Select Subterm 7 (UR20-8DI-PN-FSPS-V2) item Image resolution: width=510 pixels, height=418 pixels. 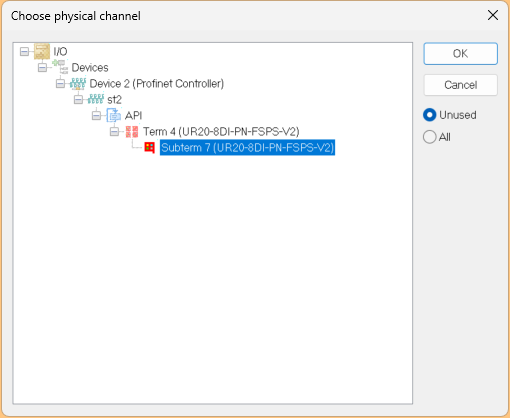[x=247, y=147]
